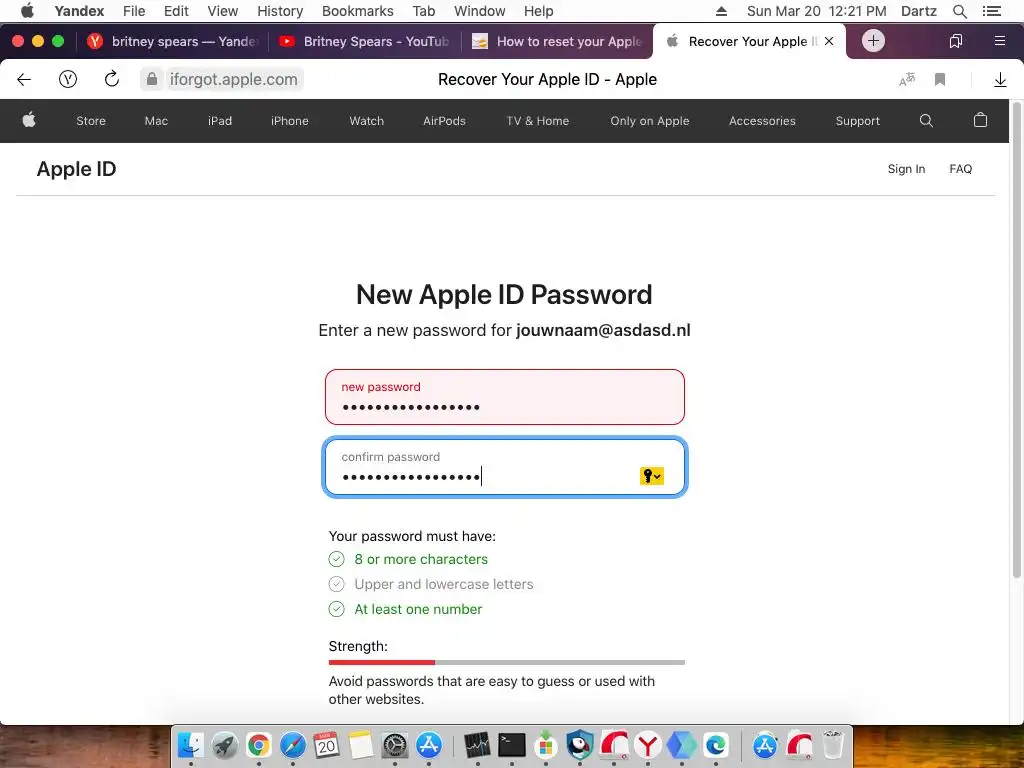Switch to Britney Spears YouTube tab
Screen dimensions: 1024x768
(364, 41)
